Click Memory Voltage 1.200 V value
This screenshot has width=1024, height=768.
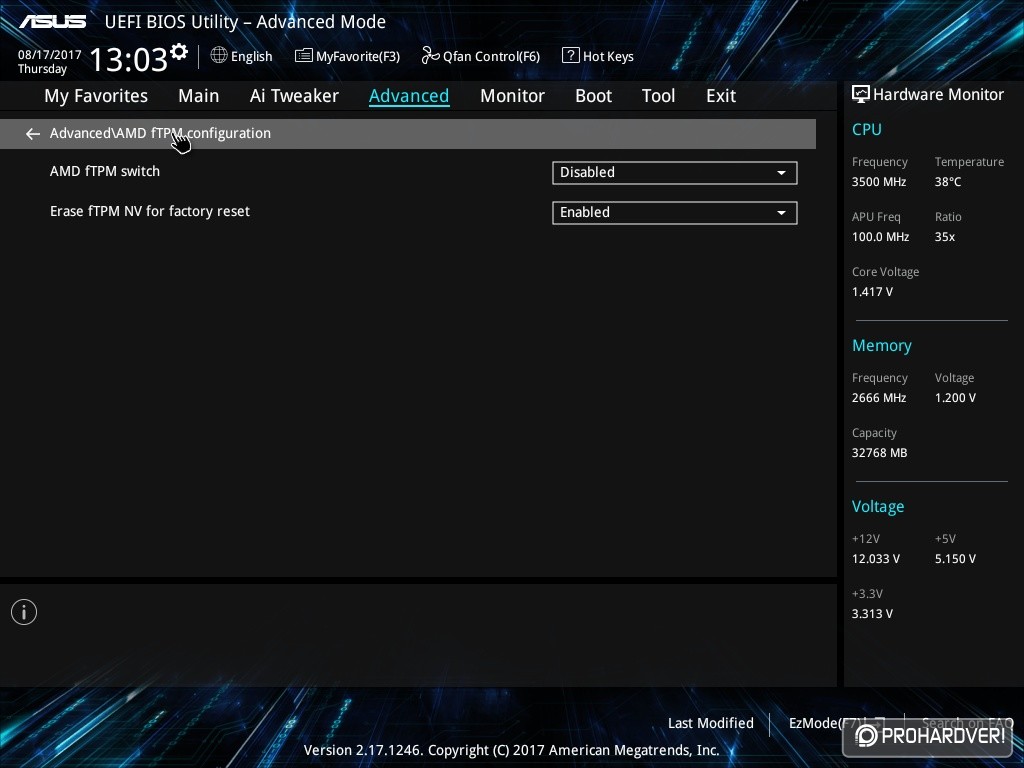955,397
